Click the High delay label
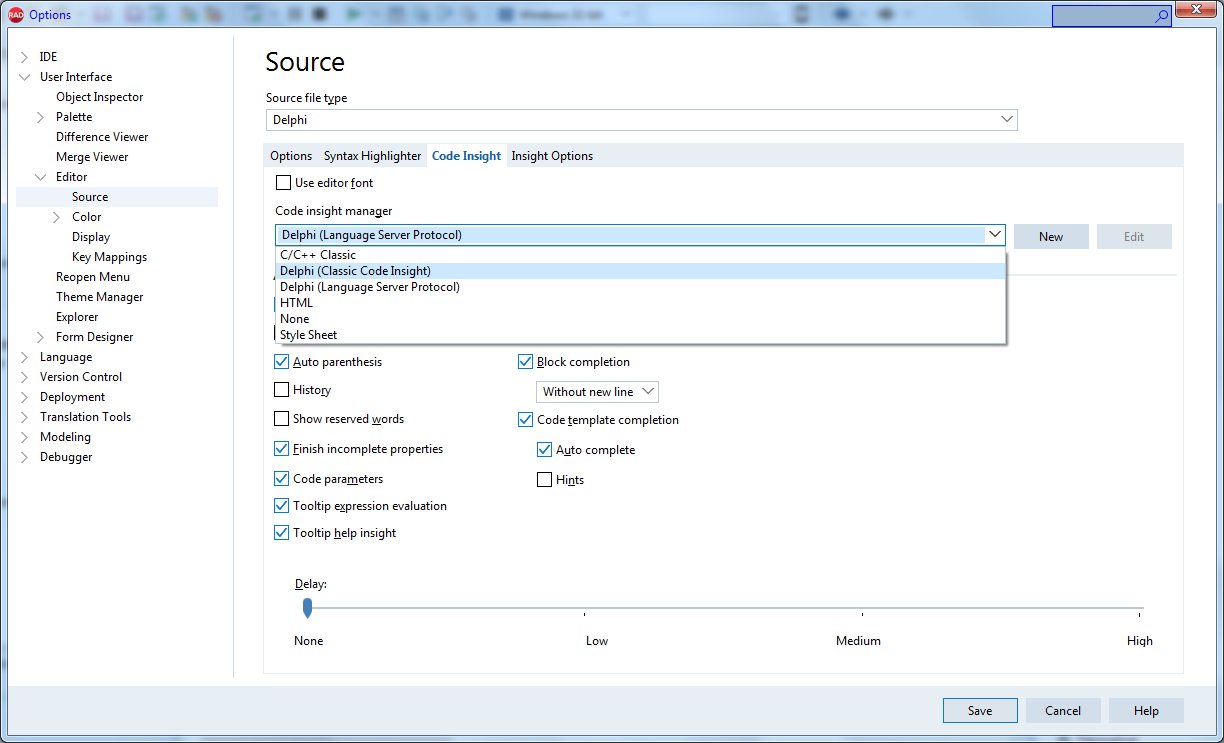 (1139, 641)
